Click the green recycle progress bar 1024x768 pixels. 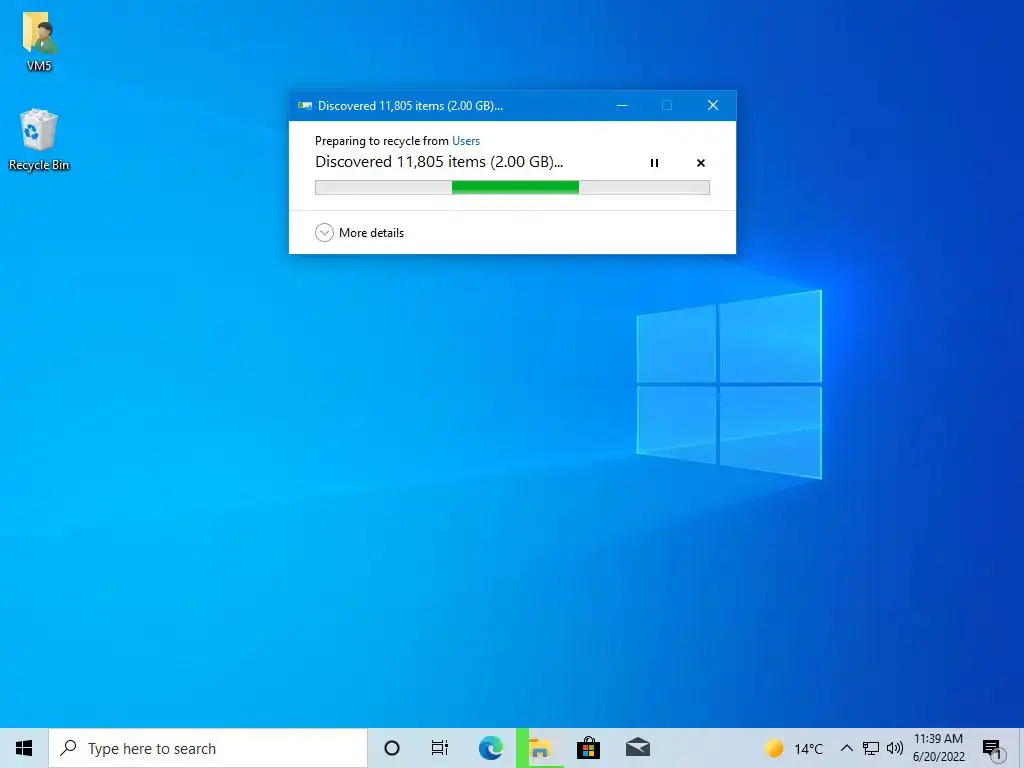coord(512,187)
